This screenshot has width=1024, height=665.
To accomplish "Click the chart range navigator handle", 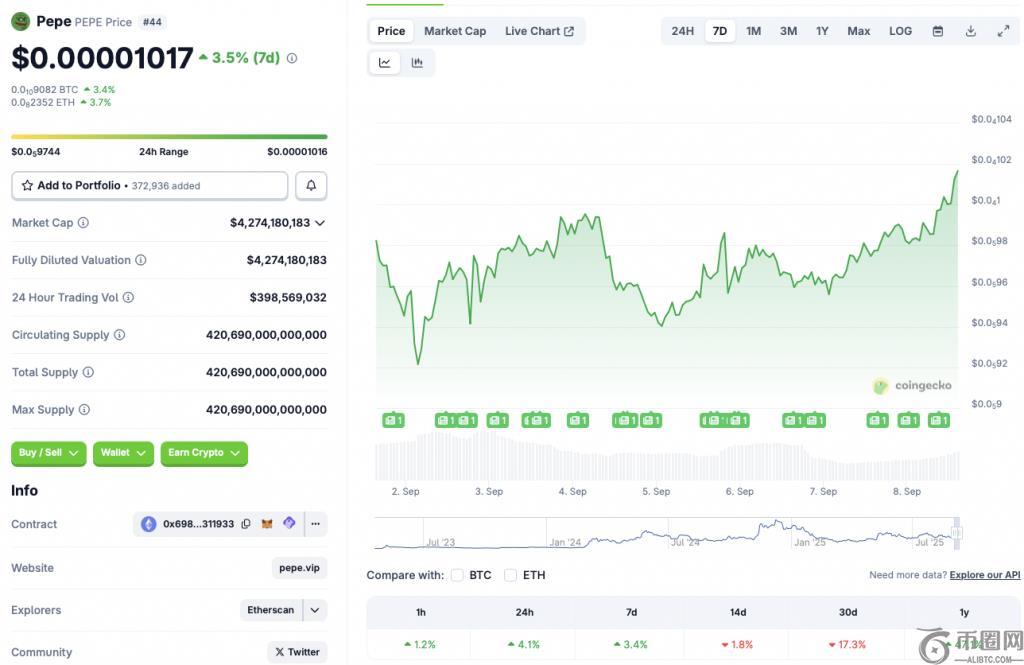I will pos(956,533).
